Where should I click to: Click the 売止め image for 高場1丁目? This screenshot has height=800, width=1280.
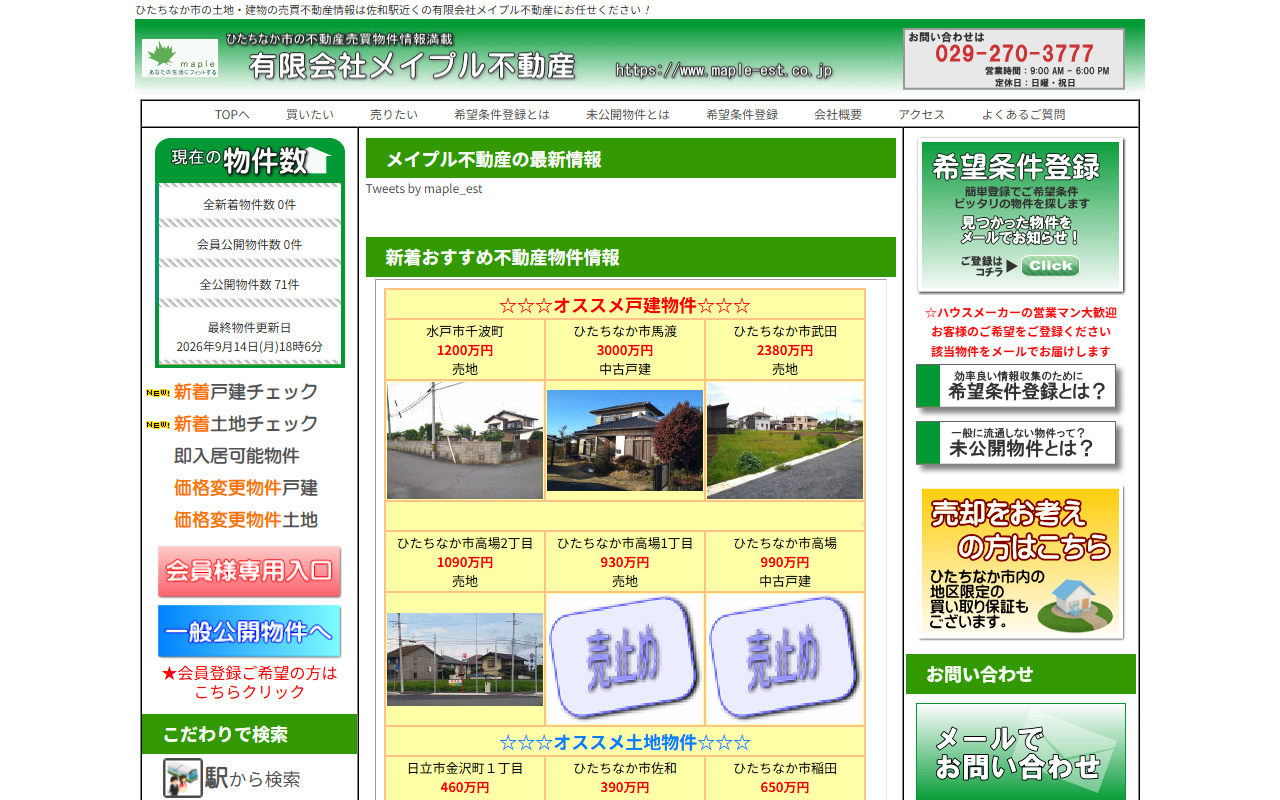pos(625,658)
